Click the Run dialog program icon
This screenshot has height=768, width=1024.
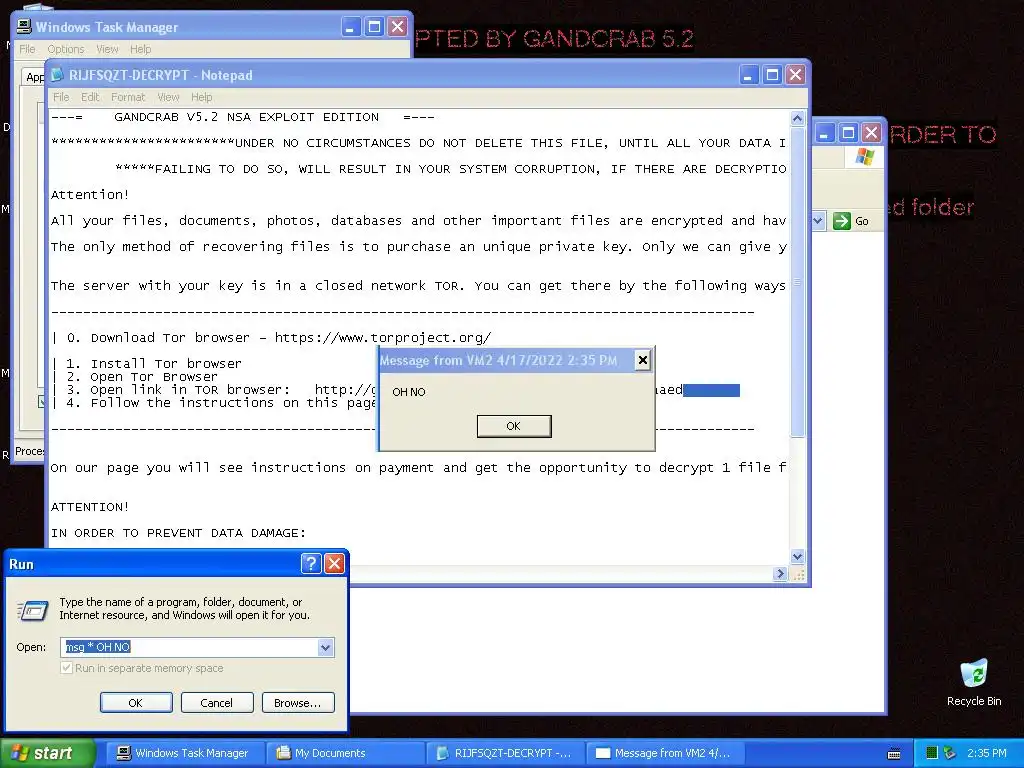click(33, 611)
